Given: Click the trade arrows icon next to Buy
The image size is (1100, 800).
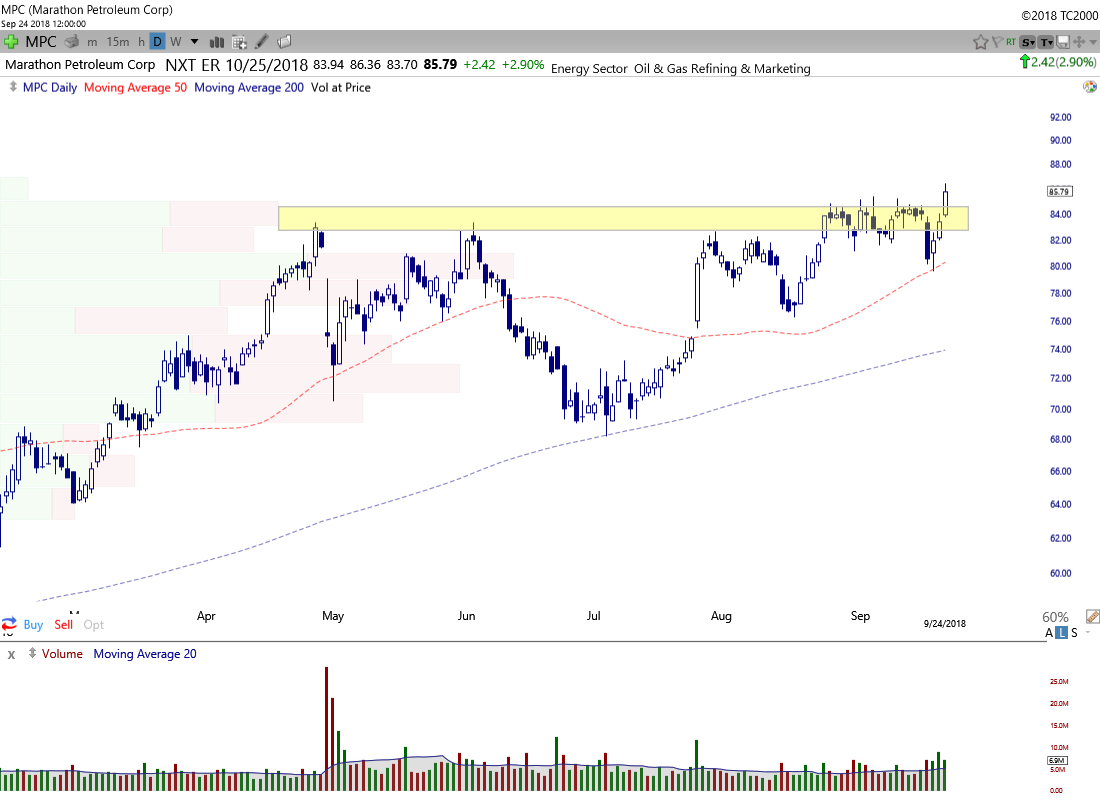Looking at the screenshot, I should click(9, 624).
